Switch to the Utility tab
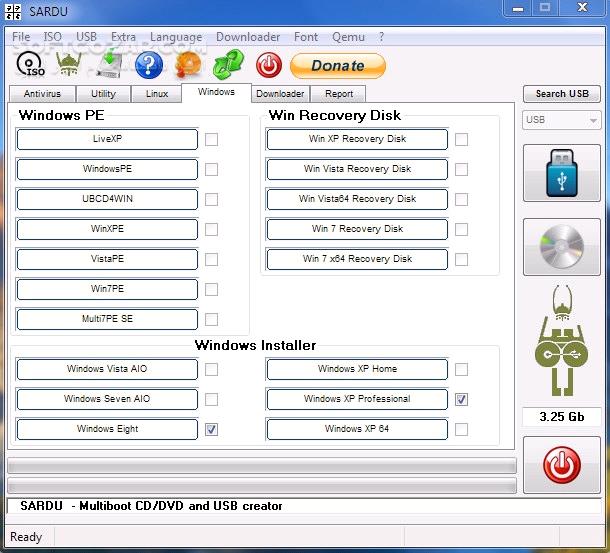Image resolution: width=610 pixels, height=553 pixels. click(x=103, y=94)
